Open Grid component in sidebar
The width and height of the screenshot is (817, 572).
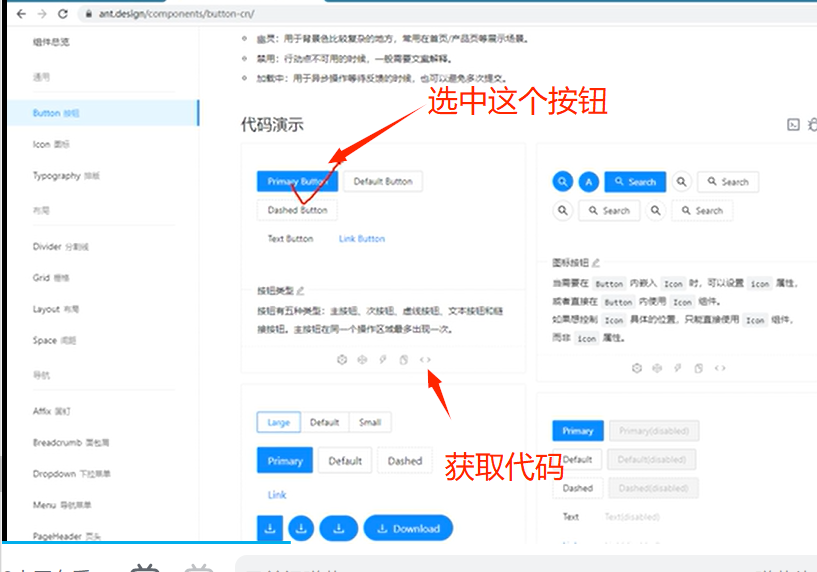(x=51, y=278)
